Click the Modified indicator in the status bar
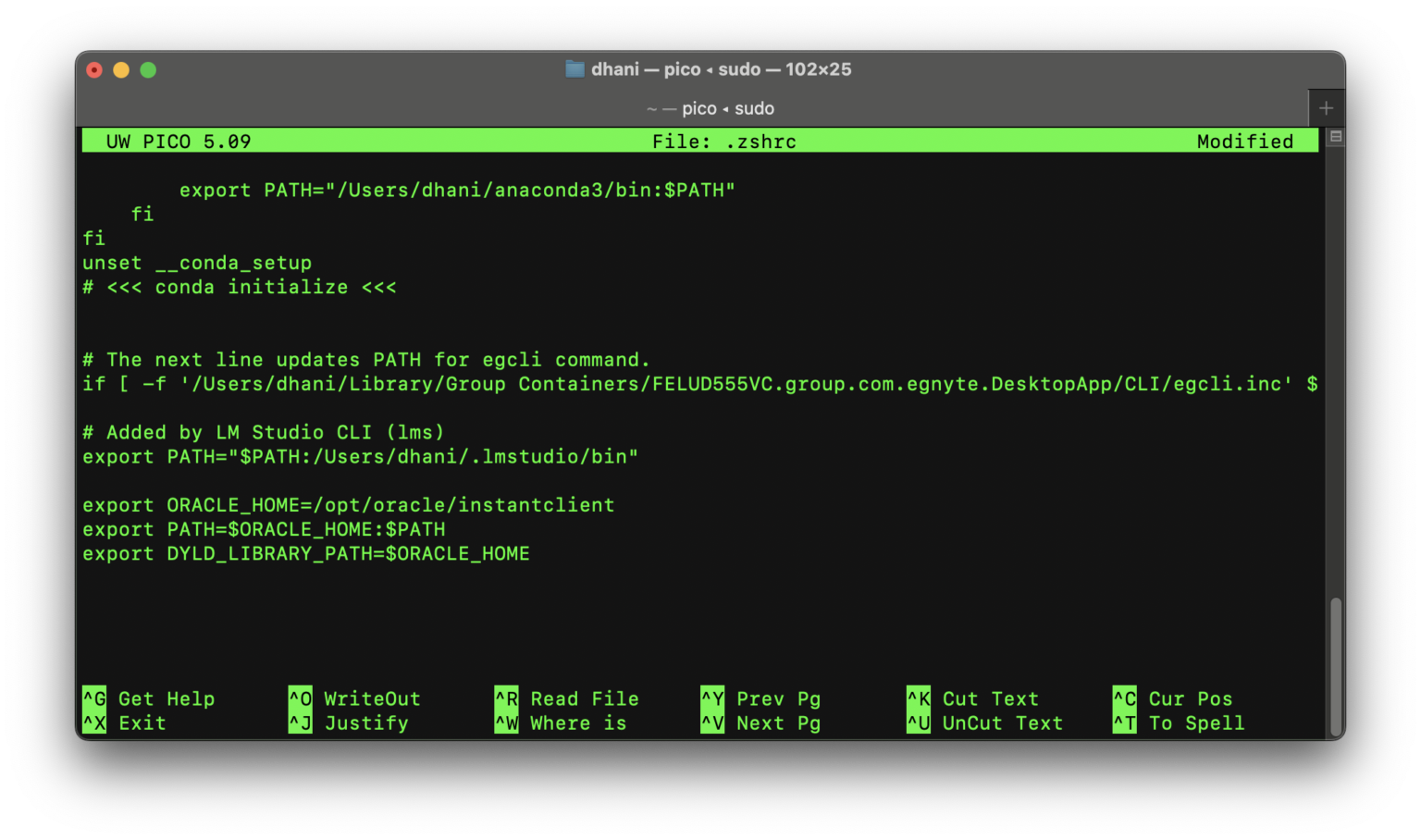 click(1244, 141)
